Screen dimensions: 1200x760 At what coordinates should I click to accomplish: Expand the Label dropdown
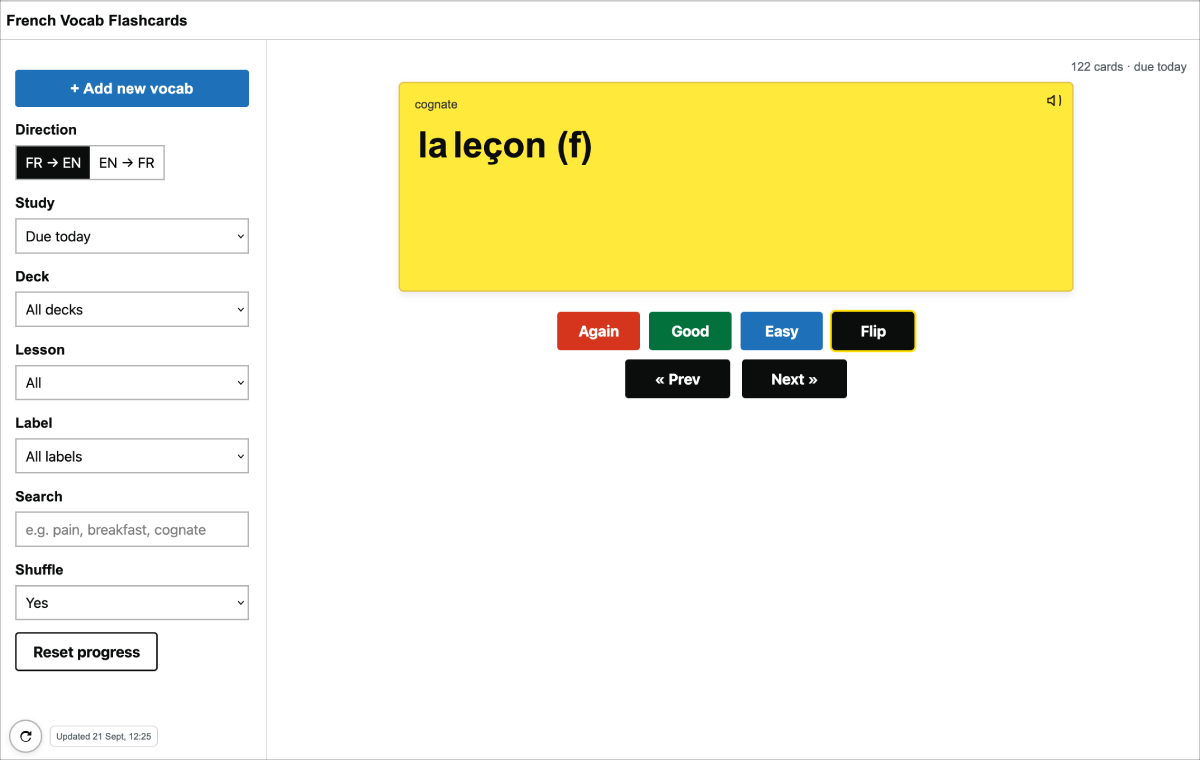point(132,456)
